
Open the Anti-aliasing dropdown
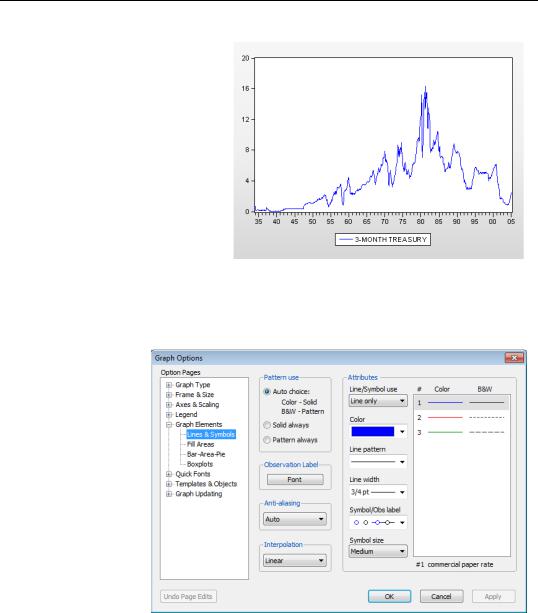point(295,519)
